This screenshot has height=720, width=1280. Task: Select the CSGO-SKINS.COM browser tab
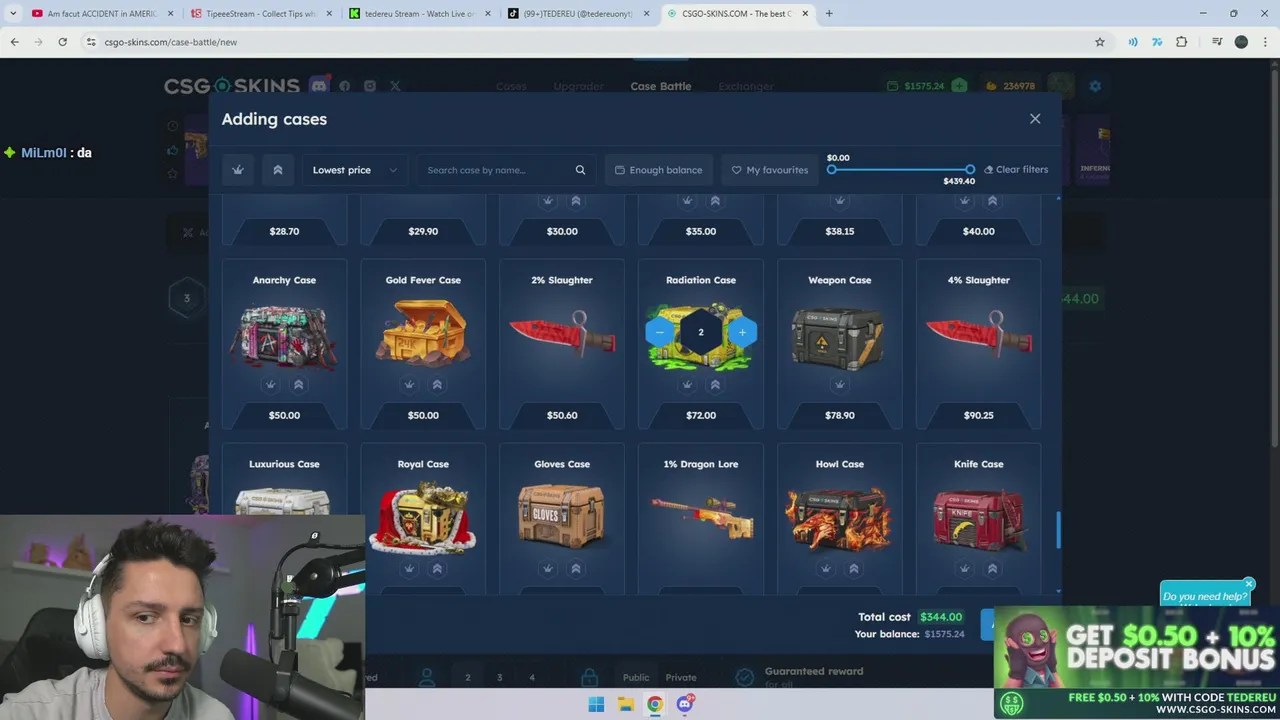click(738, 14)
